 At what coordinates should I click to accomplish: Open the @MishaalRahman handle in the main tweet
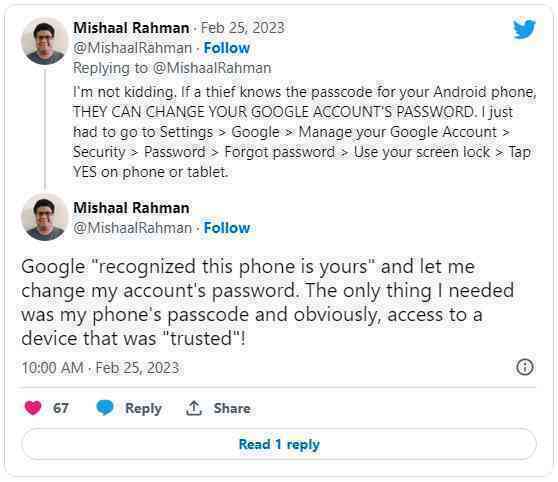click(x=132, y=228)
